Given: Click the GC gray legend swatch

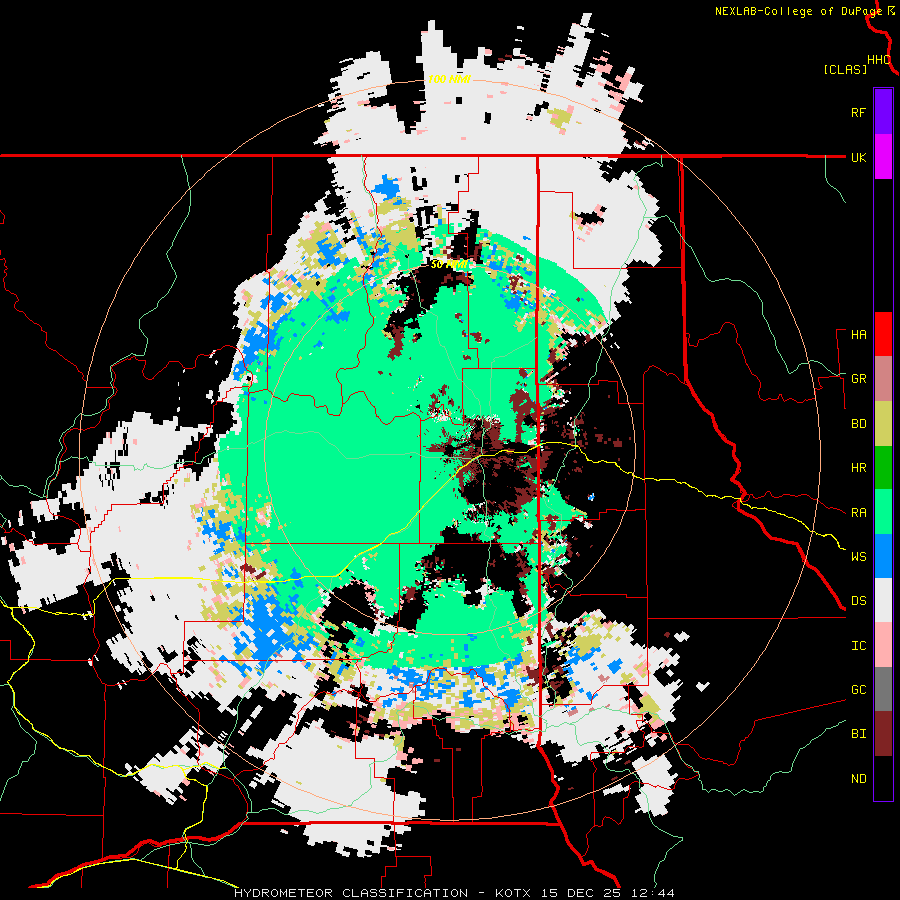Looking at the screenshot, I should 883,689.
